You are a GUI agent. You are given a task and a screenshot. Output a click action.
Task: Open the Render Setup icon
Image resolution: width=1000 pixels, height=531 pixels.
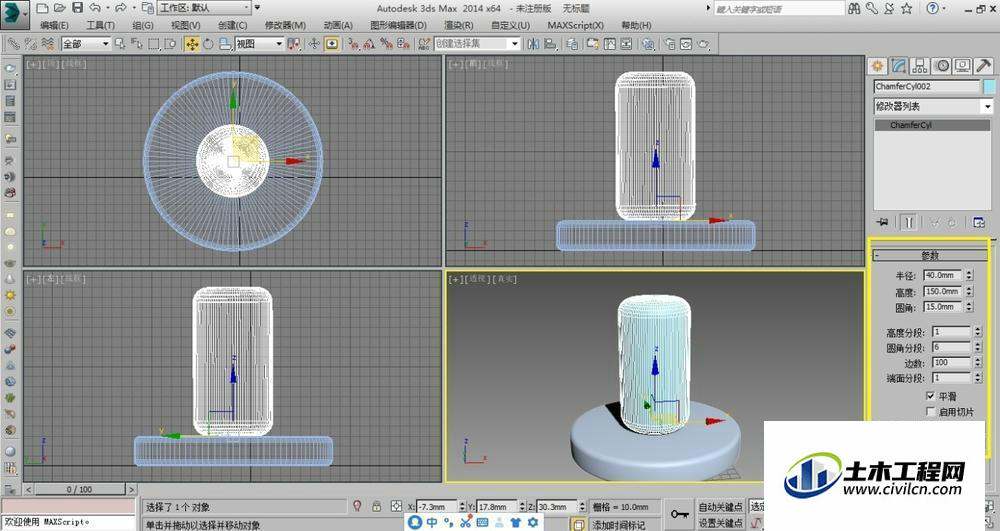pyautogui.click(x=669, y=43)
